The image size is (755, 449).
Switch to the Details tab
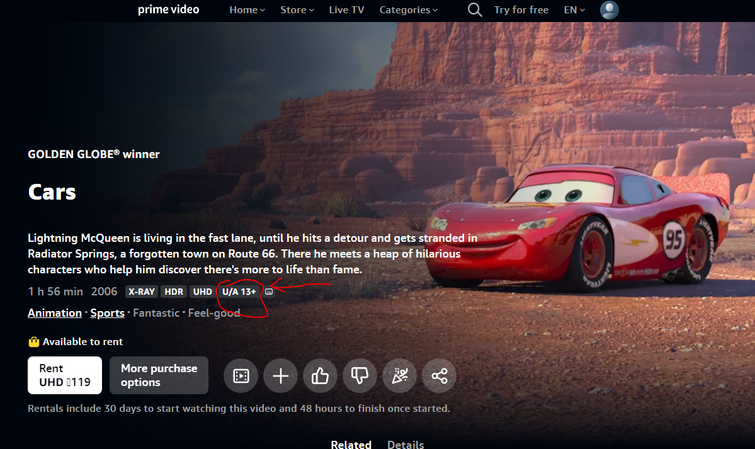pos(405,444)
